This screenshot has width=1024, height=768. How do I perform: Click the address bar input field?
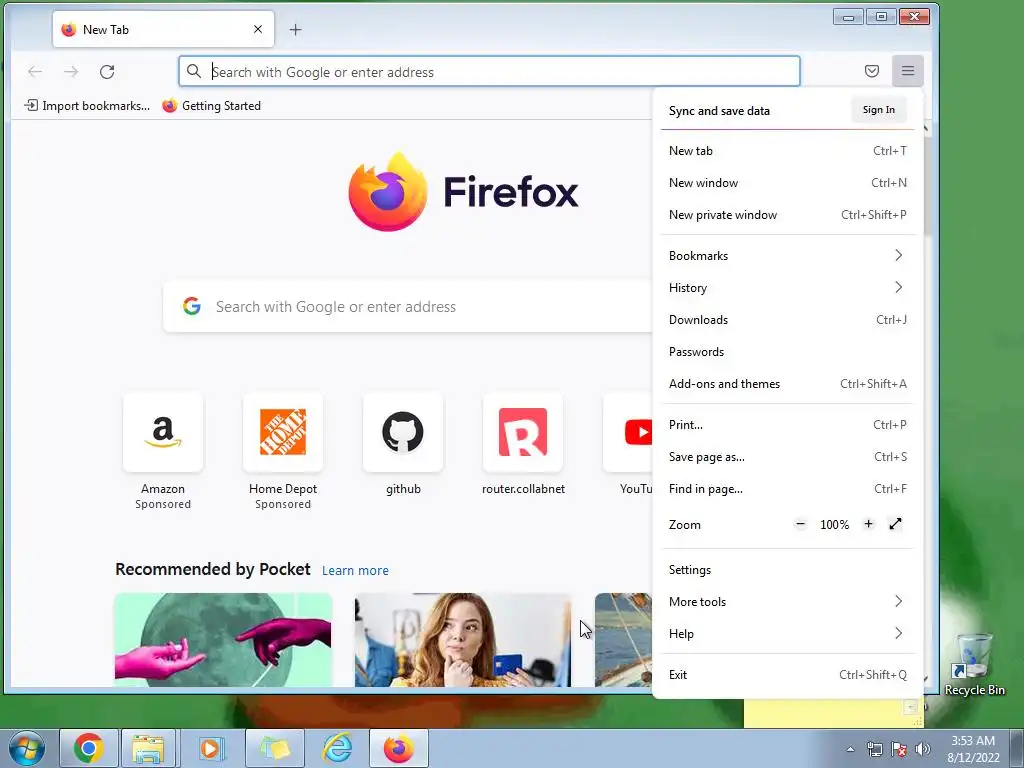pyautogui.click(x=489, y=71)
